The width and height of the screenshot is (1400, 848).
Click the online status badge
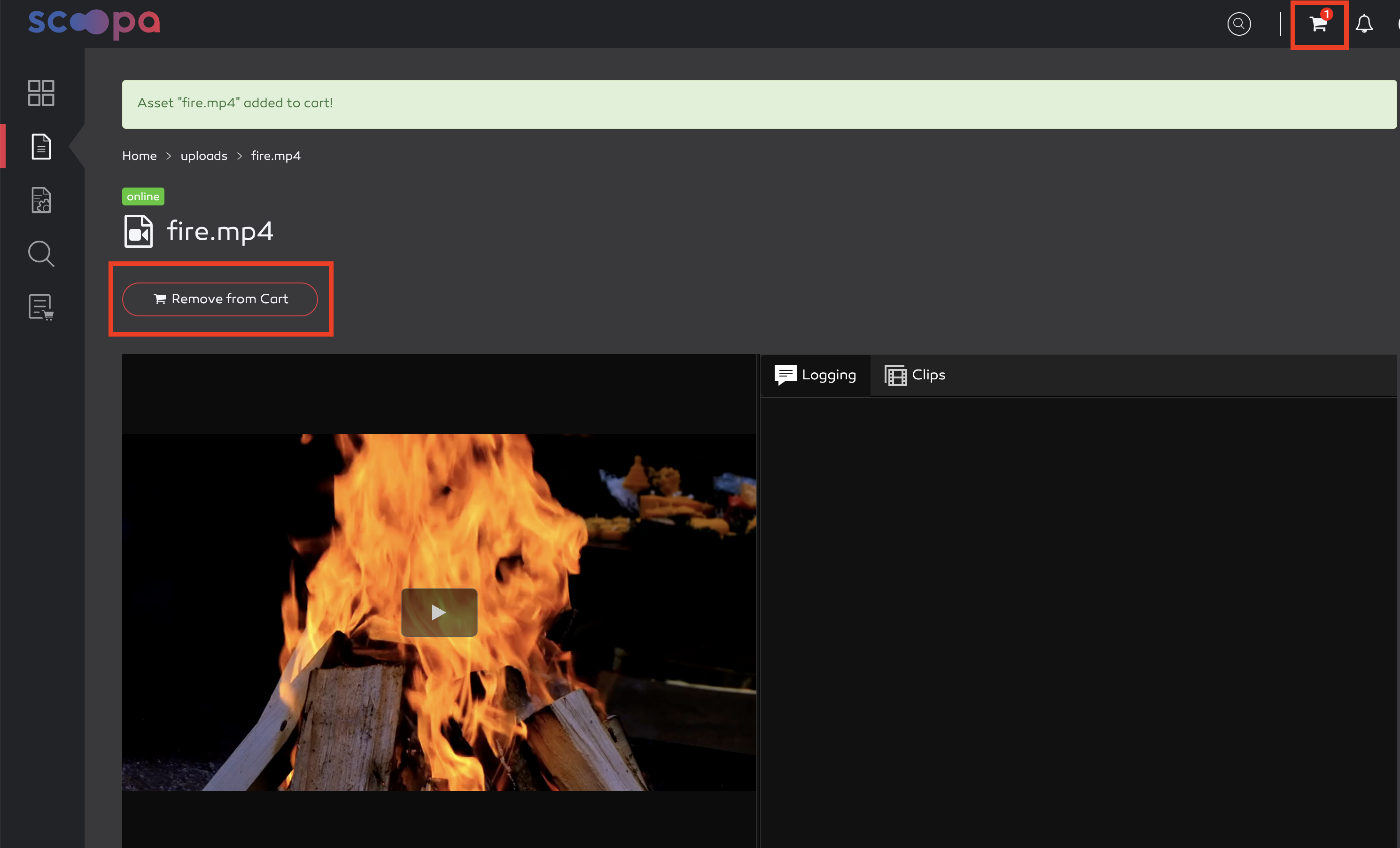[x=143, y=196]
